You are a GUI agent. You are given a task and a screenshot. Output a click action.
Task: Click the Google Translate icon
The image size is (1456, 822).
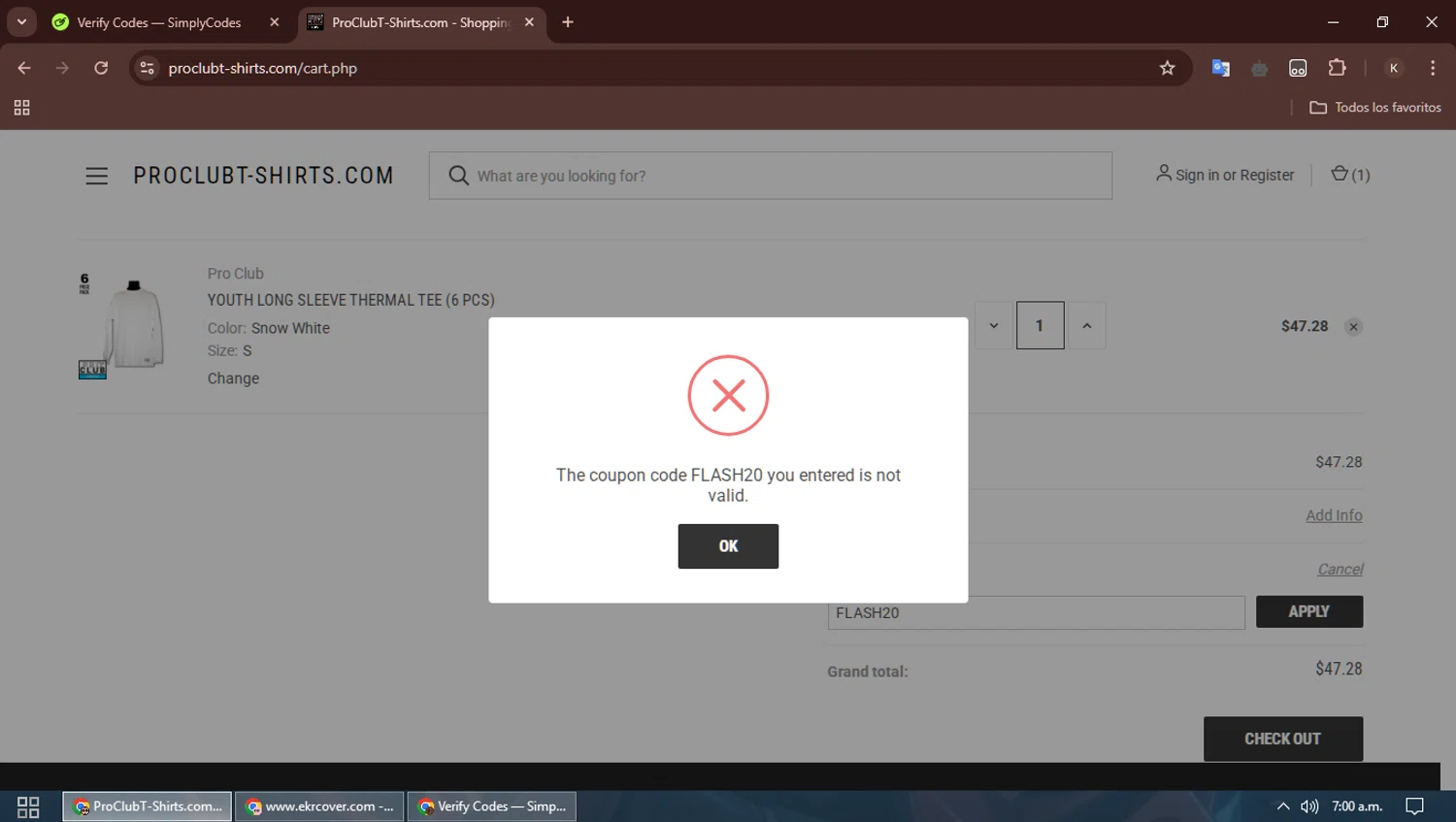[x=1221, y=68]
